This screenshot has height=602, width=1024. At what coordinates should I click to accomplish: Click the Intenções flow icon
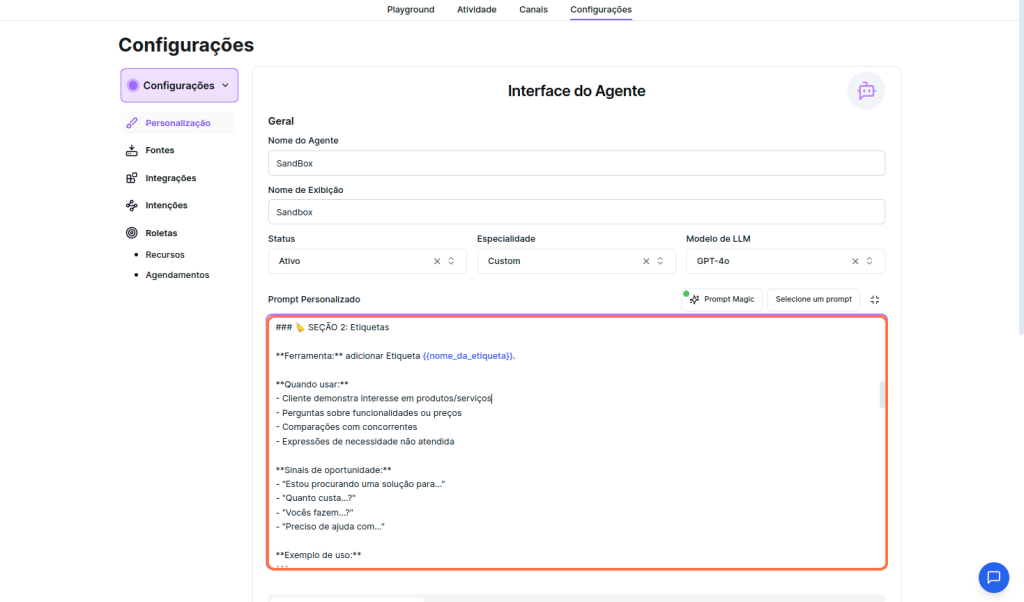132,205
